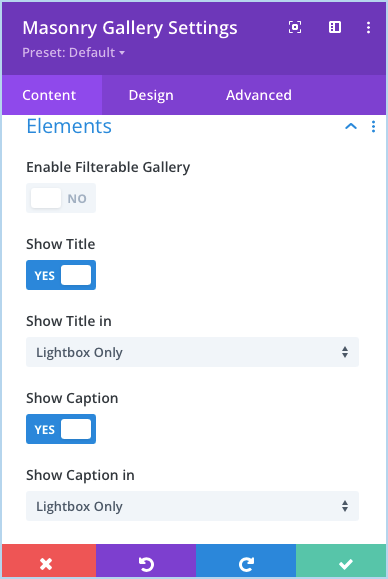Click the expand modal fullscreen icon

pos(295,27)
